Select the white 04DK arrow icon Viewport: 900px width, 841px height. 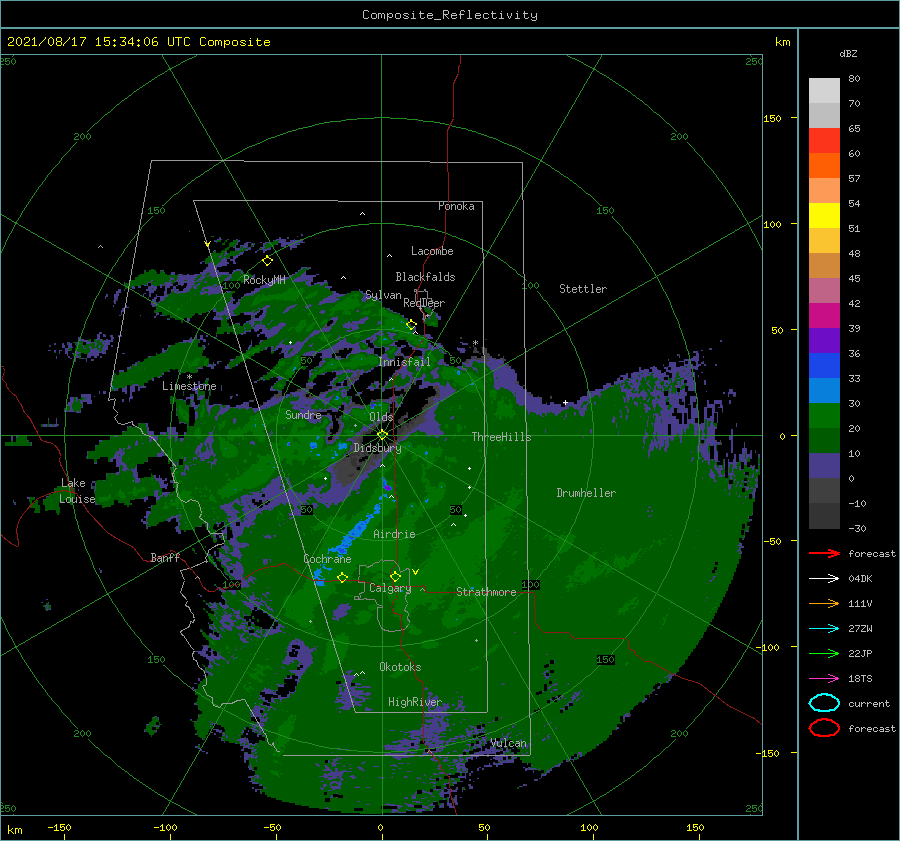coord(824,579)
